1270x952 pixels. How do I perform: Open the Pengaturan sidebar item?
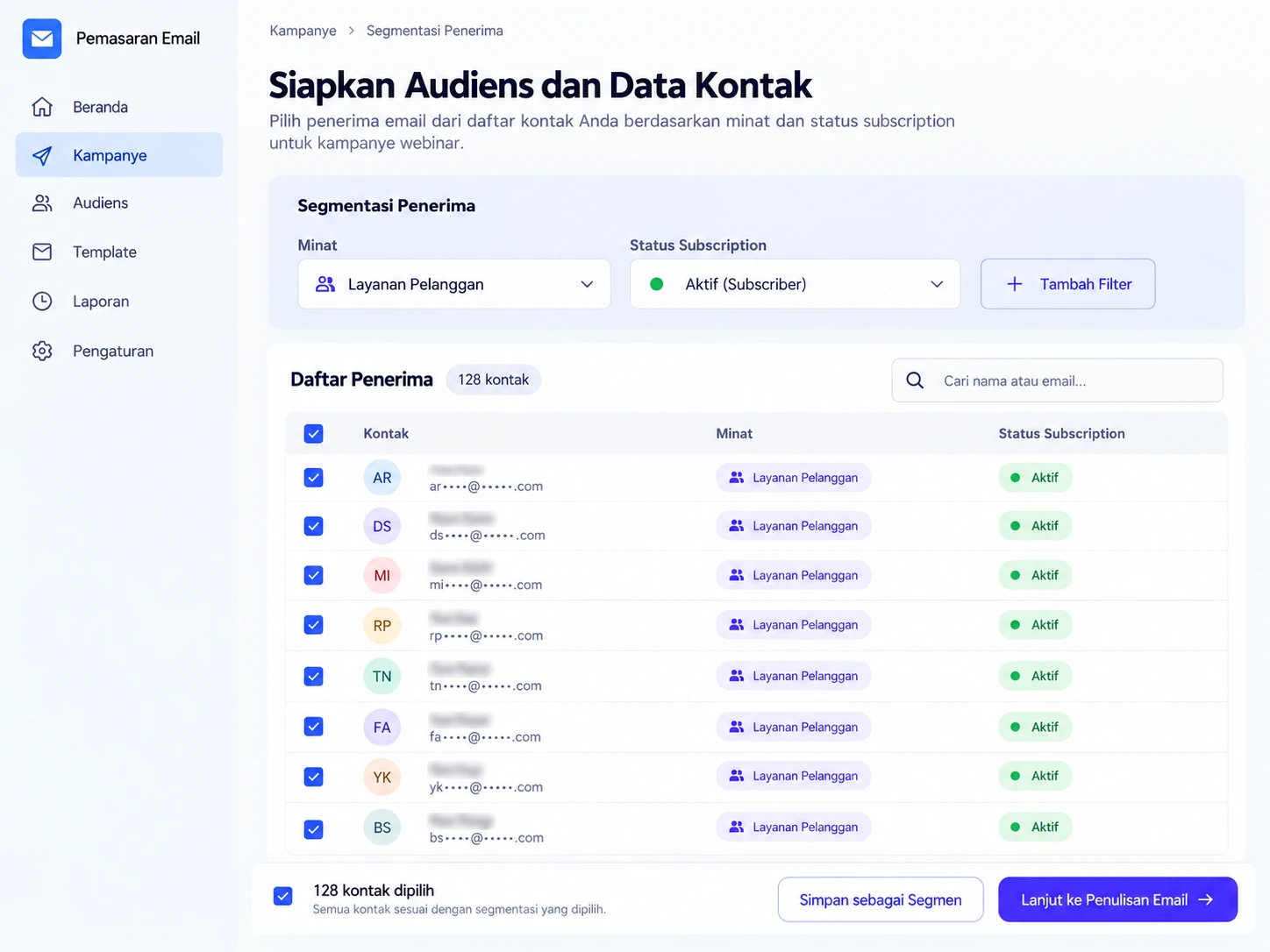[119, 352]
